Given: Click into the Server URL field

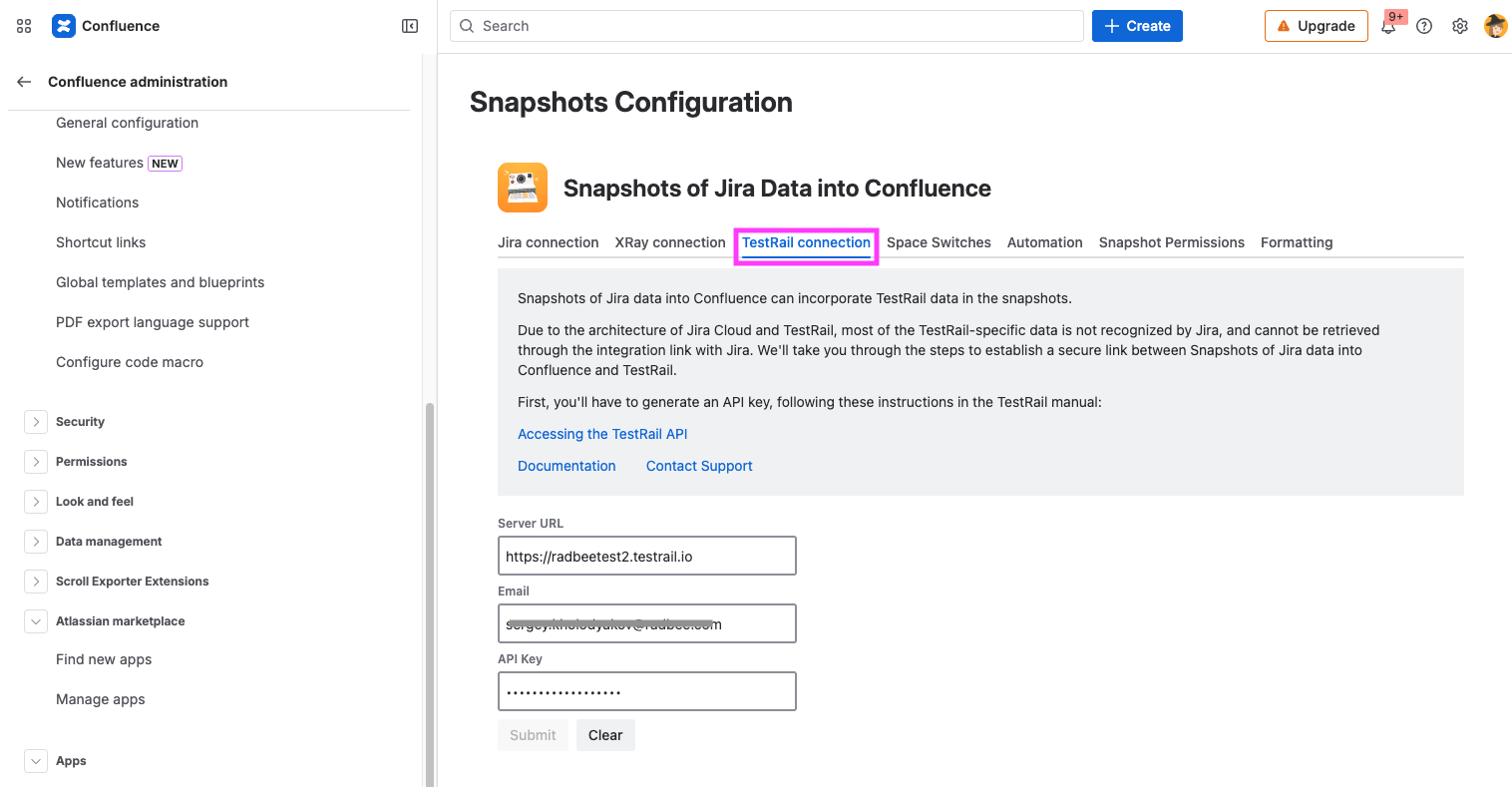Looking at the screenshot, I should (x=647, y=556).
